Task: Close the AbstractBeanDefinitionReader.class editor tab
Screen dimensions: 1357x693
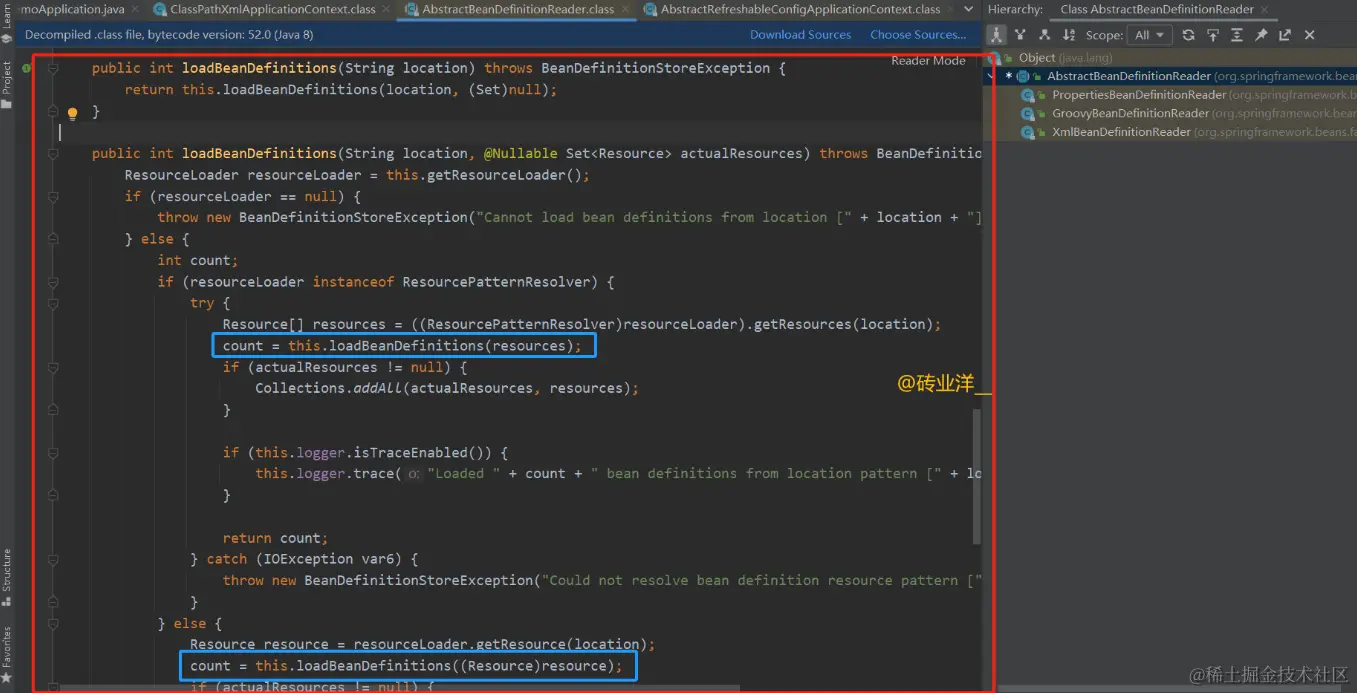Action: pyautogui.click(x=623, y=9)
